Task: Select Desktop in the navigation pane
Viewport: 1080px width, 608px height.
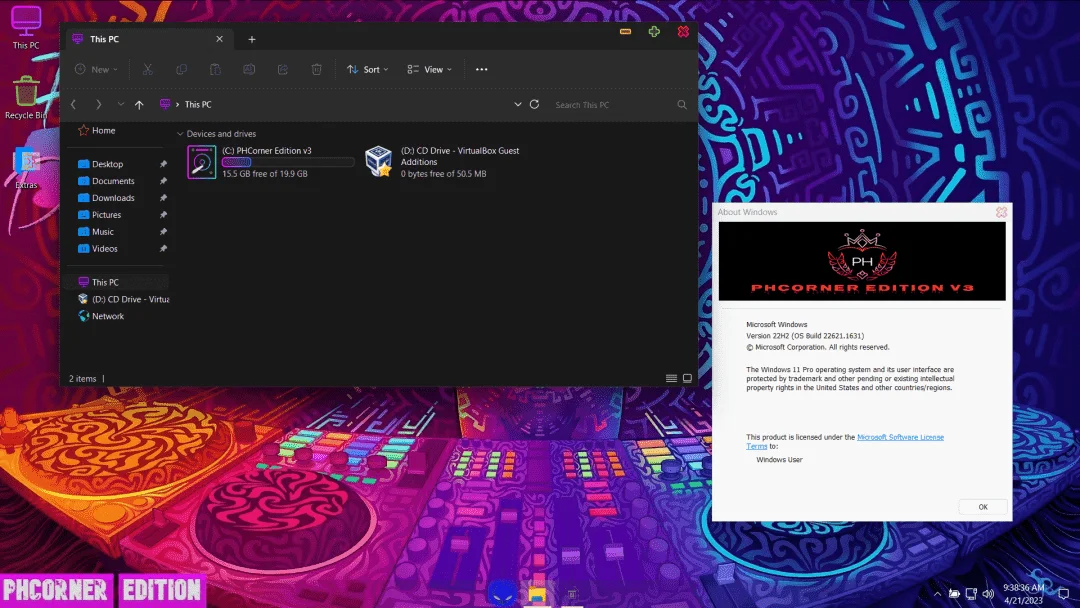Action: click(107, 164)
